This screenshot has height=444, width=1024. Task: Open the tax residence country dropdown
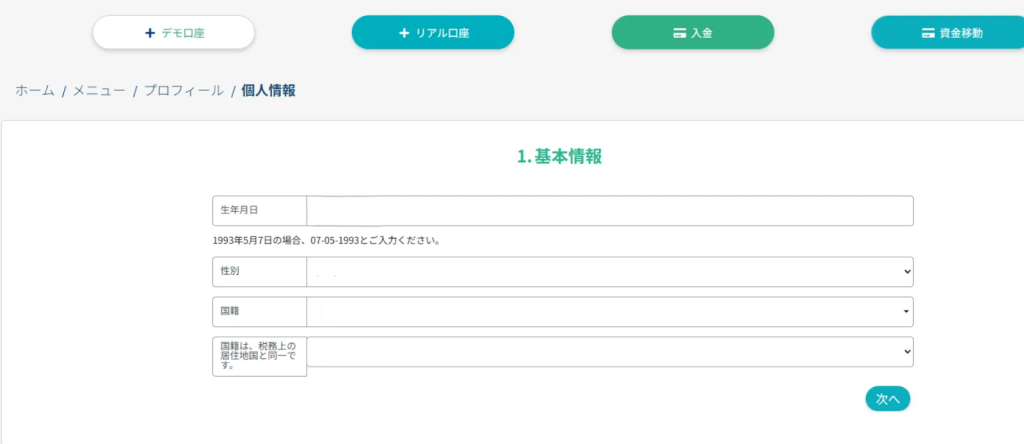tap(610, 351)
